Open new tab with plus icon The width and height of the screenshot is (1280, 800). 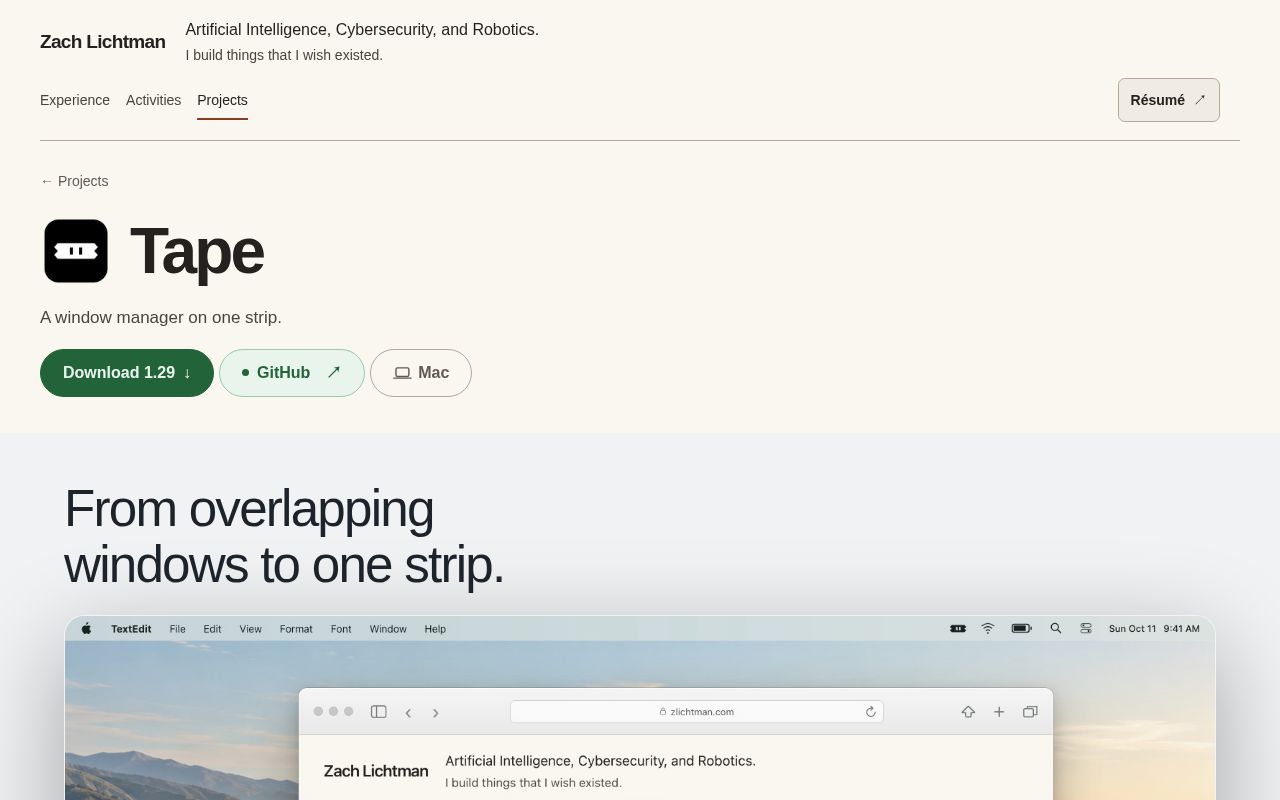click(x=999, y=712)
